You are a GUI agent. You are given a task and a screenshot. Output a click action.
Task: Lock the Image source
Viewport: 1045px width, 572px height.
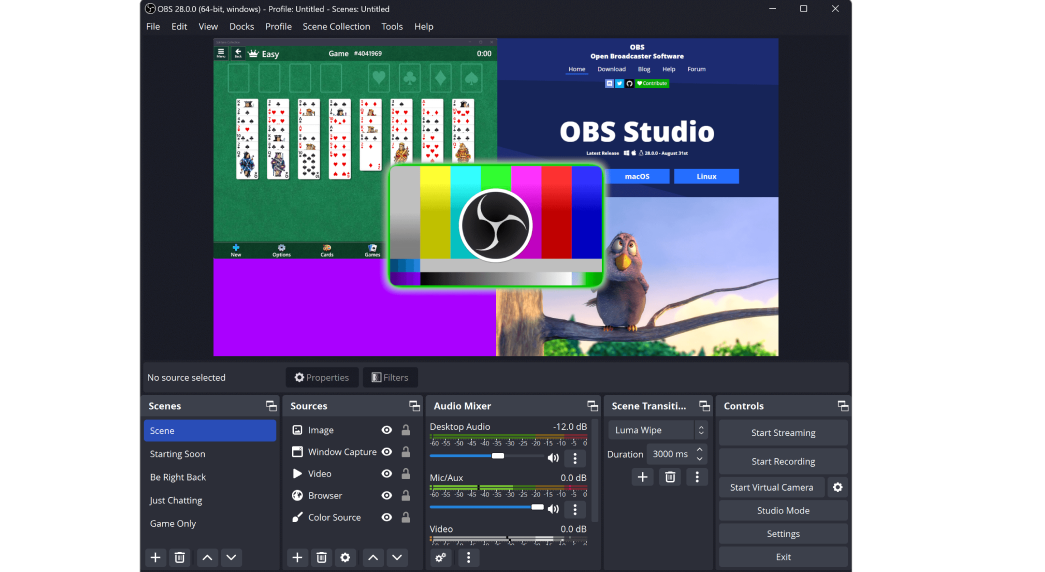point(405,430)
